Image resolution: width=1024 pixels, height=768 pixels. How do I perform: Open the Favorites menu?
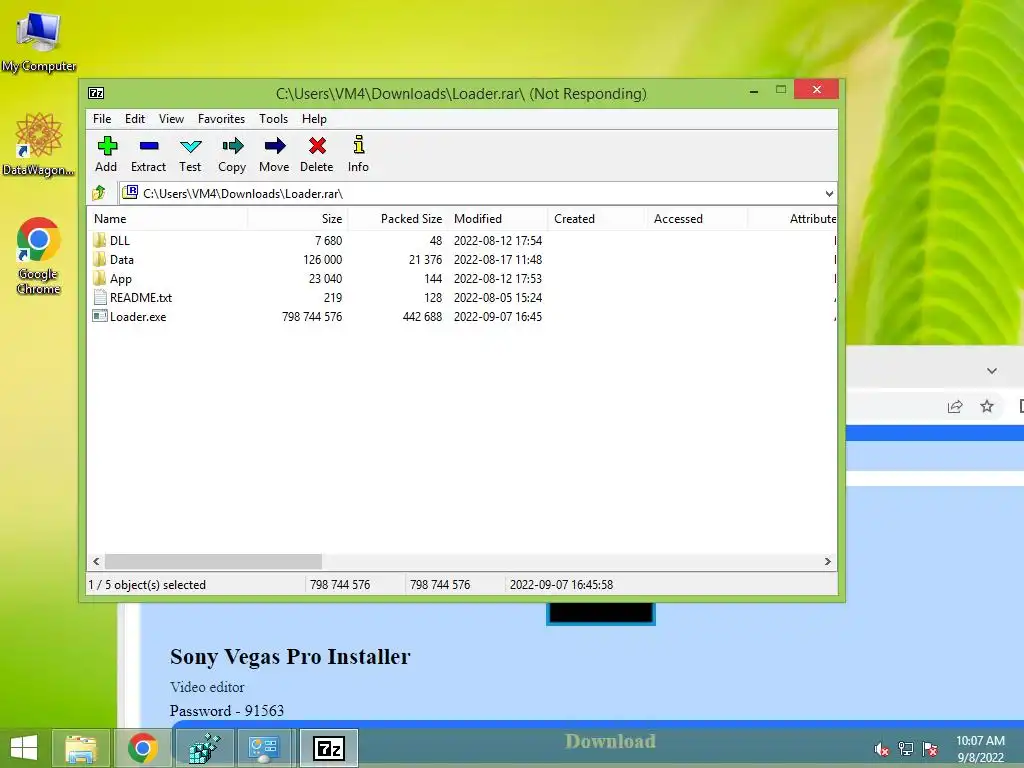point(221,119)
